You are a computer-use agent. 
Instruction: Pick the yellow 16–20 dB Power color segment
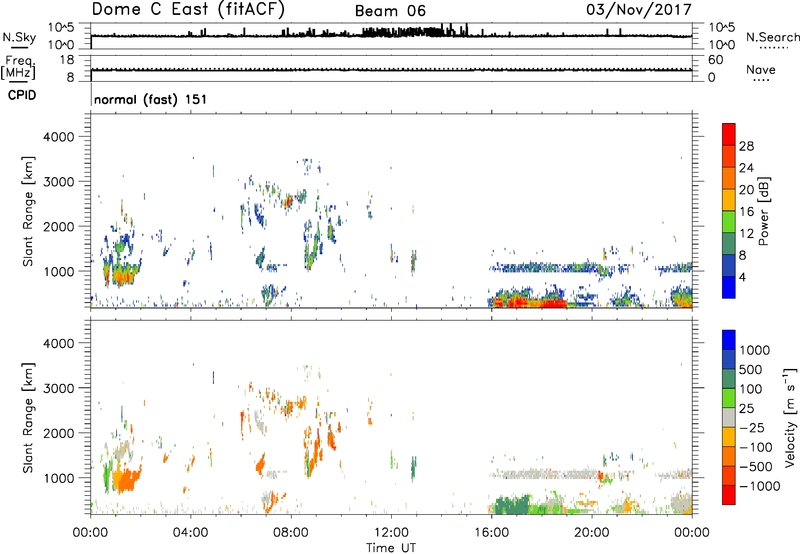(x=729, y=199)
